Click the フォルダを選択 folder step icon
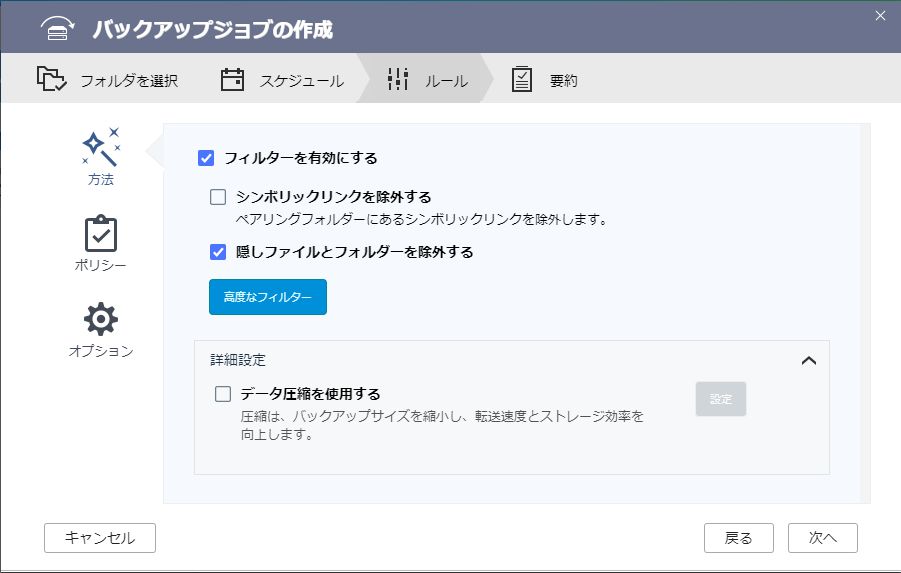The height and width of the screenshot is (573, 901). (52, 79)
